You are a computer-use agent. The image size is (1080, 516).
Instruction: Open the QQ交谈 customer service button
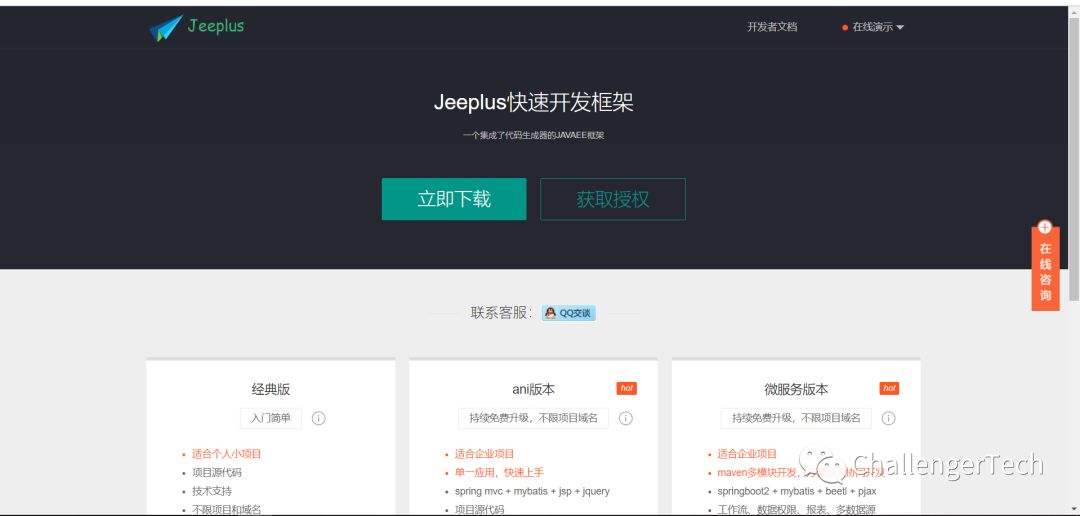[568, 313]
